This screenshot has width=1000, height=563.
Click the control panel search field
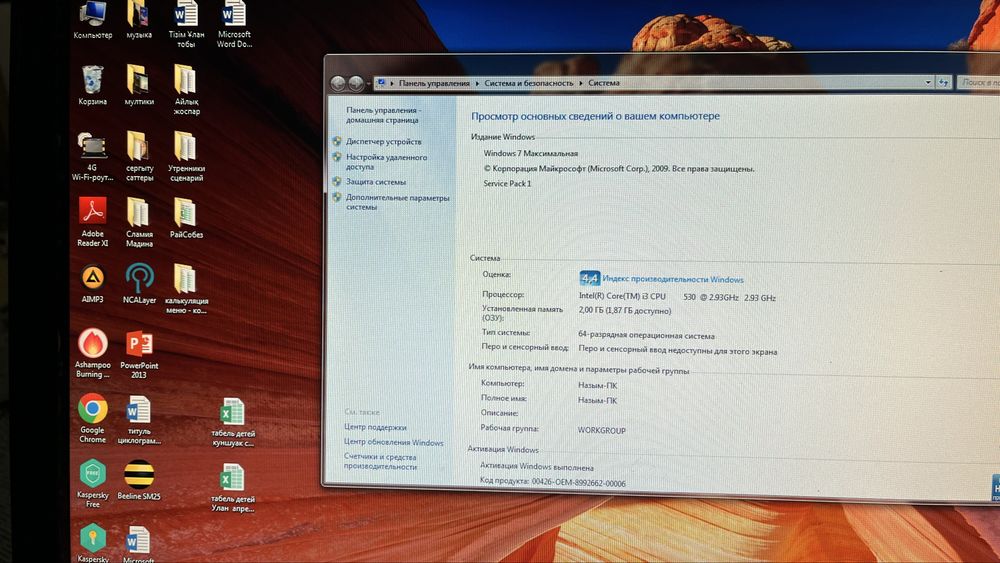[979, 82]
